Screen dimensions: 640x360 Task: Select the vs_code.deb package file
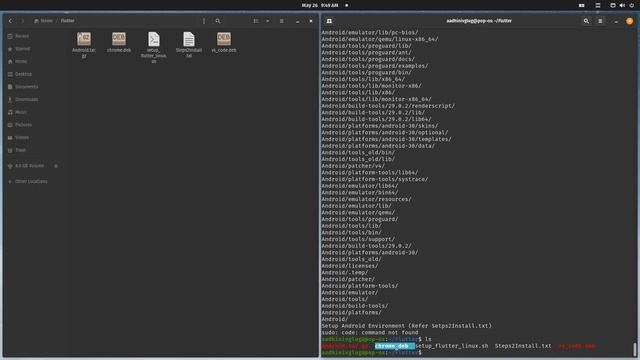pos(224,42)
